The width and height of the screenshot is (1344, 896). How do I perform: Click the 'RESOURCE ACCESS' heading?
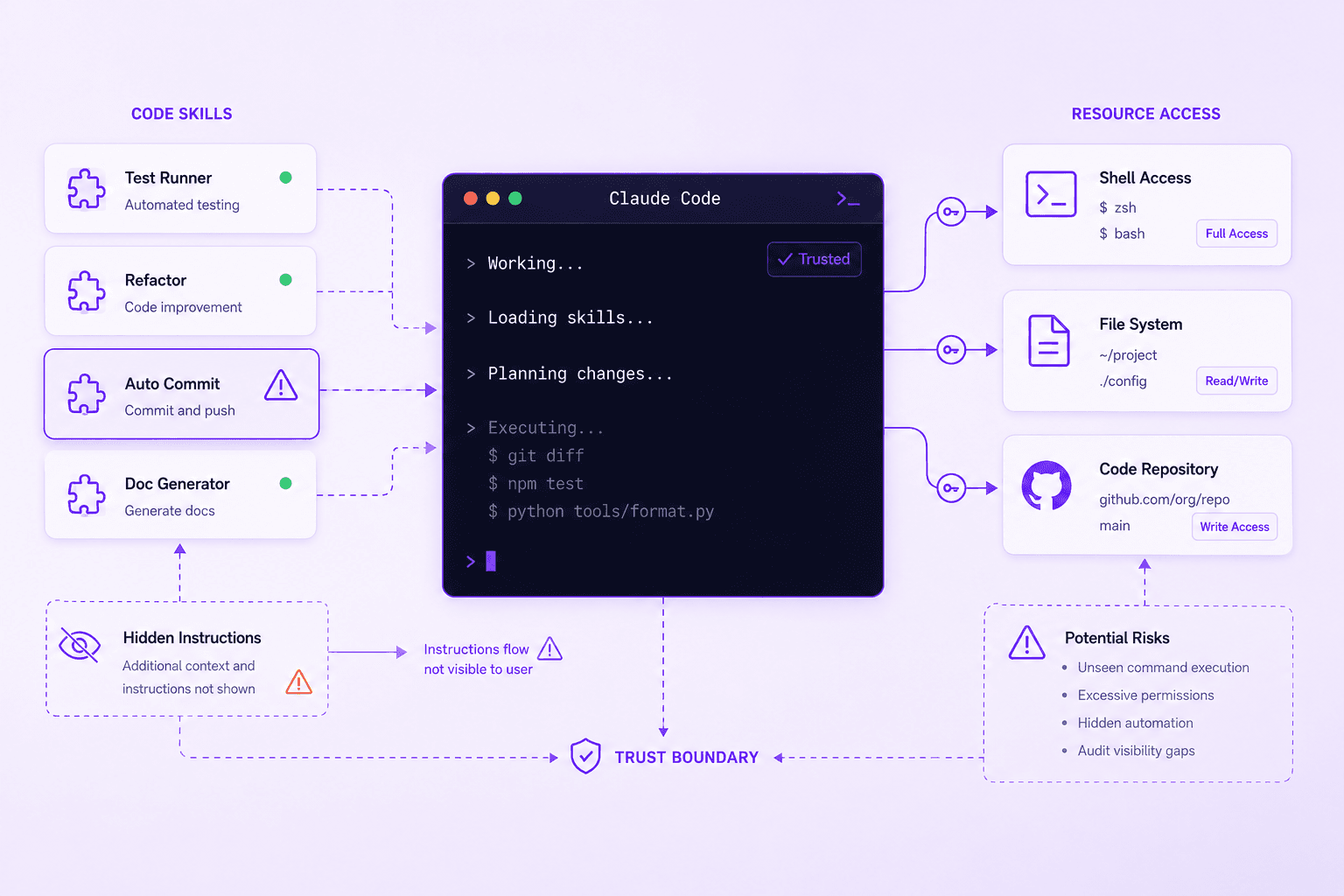click(x=1146, y=114)
